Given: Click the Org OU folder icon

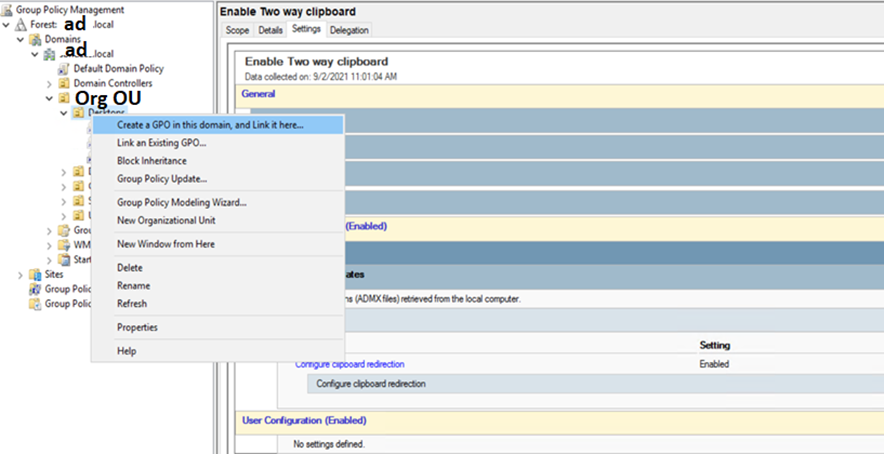Looking at the screenshot, I should tap(64, 99).
